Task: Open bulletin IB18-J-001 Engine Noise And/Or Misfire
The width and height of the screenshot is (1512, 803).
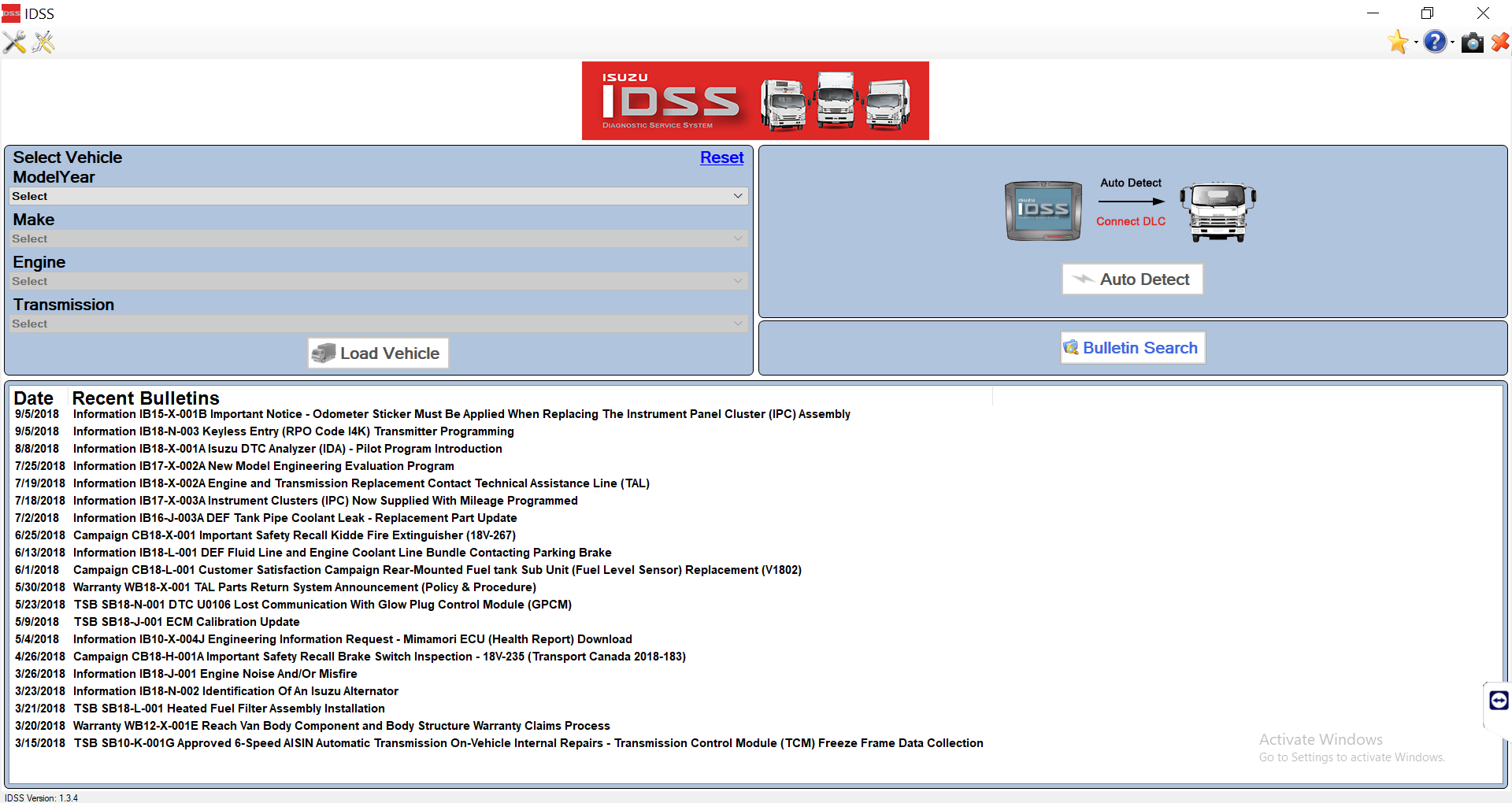Action: click(215, 674)
